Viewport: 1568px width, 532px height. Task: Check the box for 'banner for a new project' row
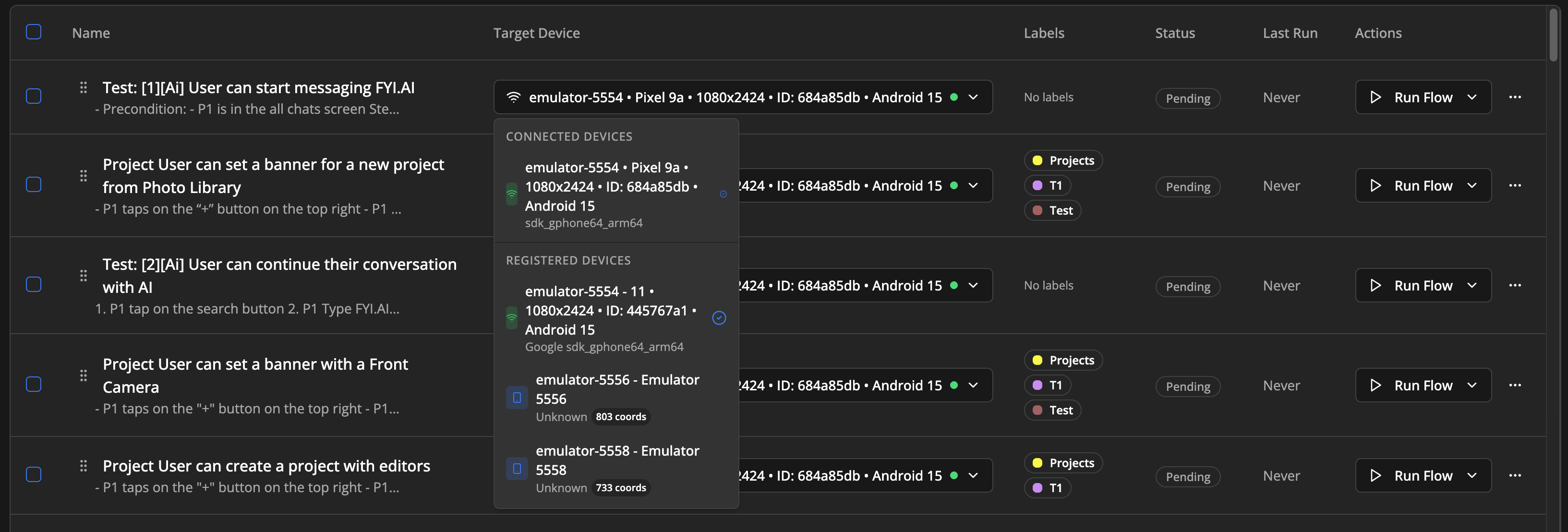click(34, 185)
